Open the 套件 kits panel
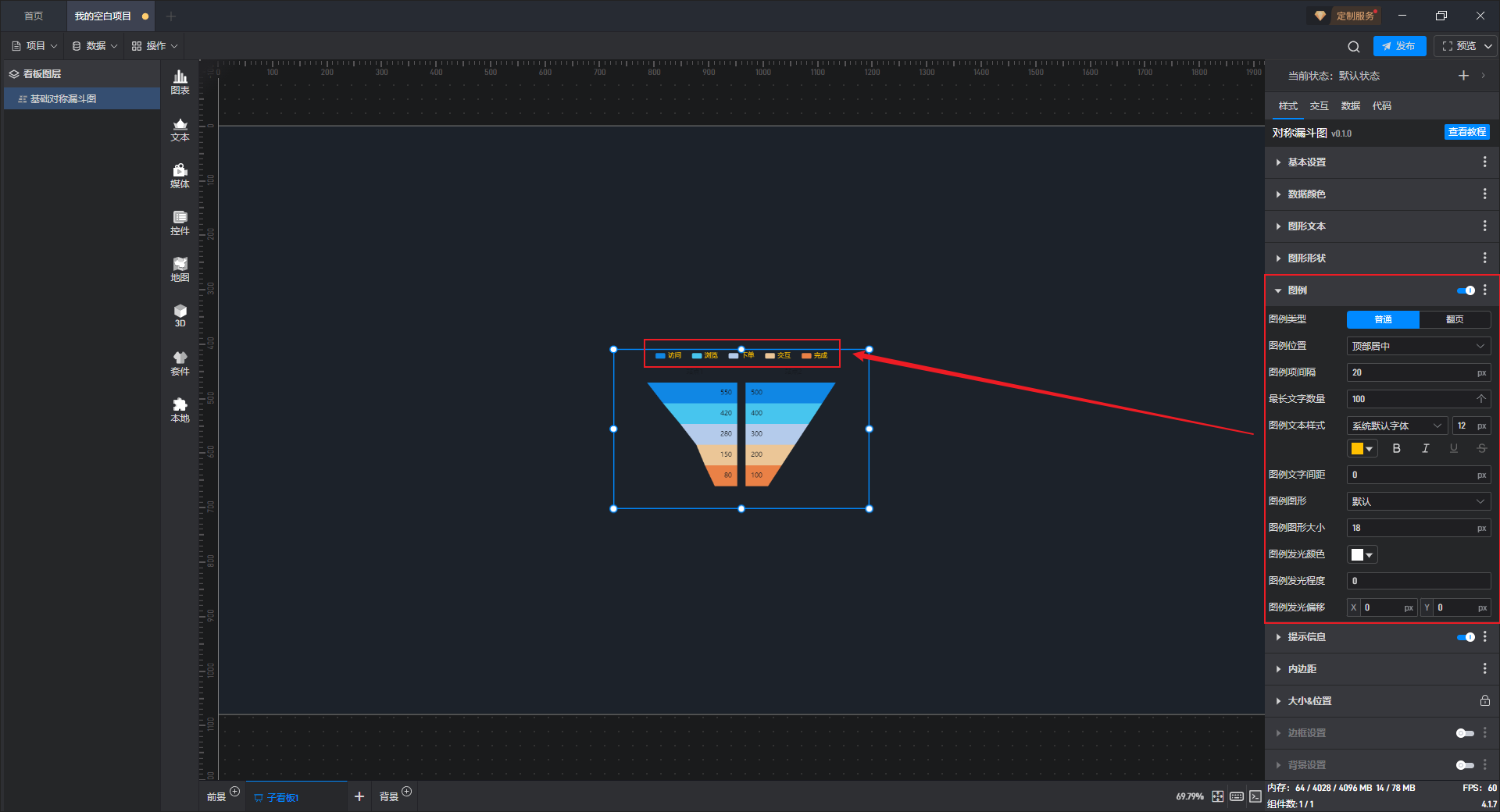Screen dimensions: 1500x812 point(180,363)
